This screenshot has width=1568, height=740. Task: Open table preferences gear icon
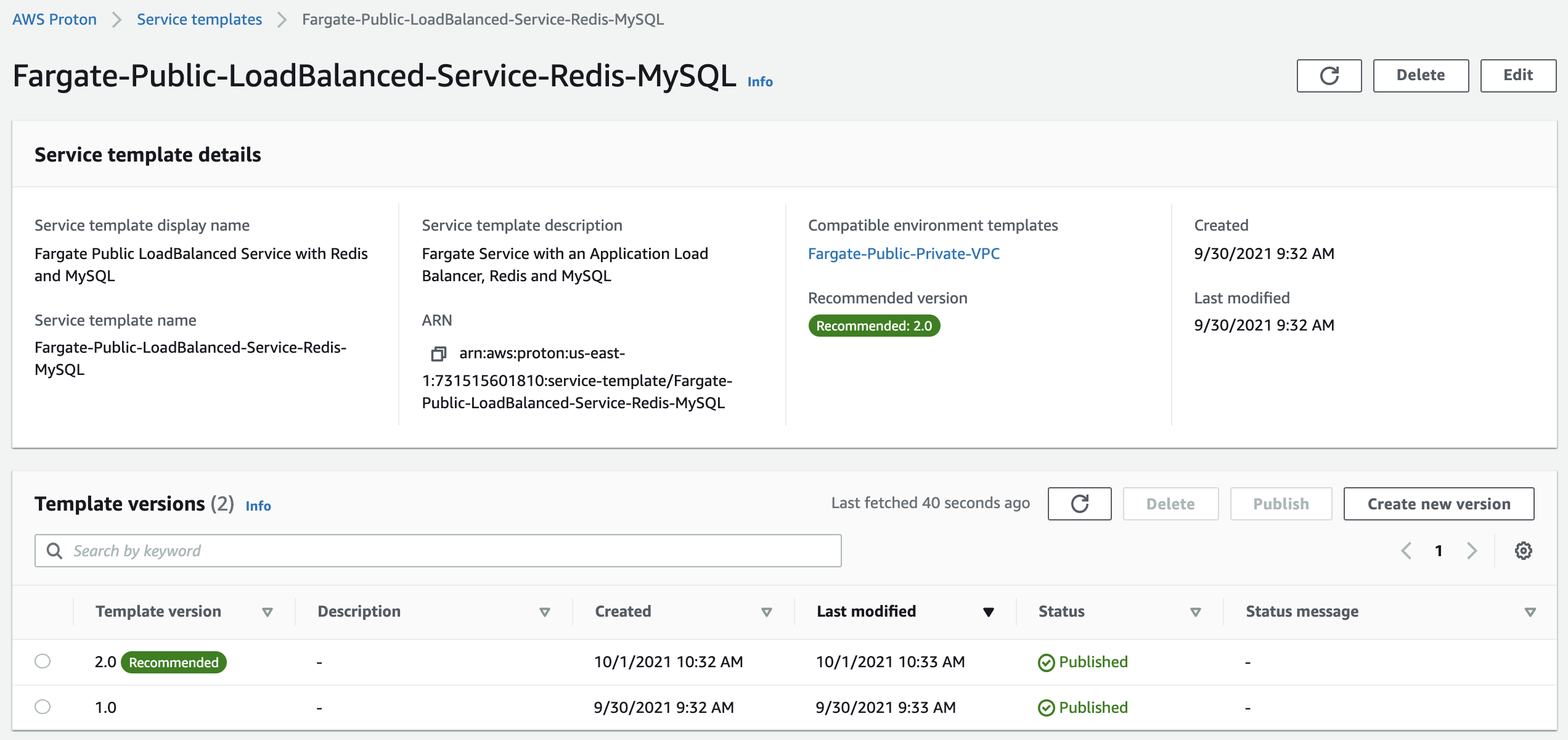coord(1523,551)
